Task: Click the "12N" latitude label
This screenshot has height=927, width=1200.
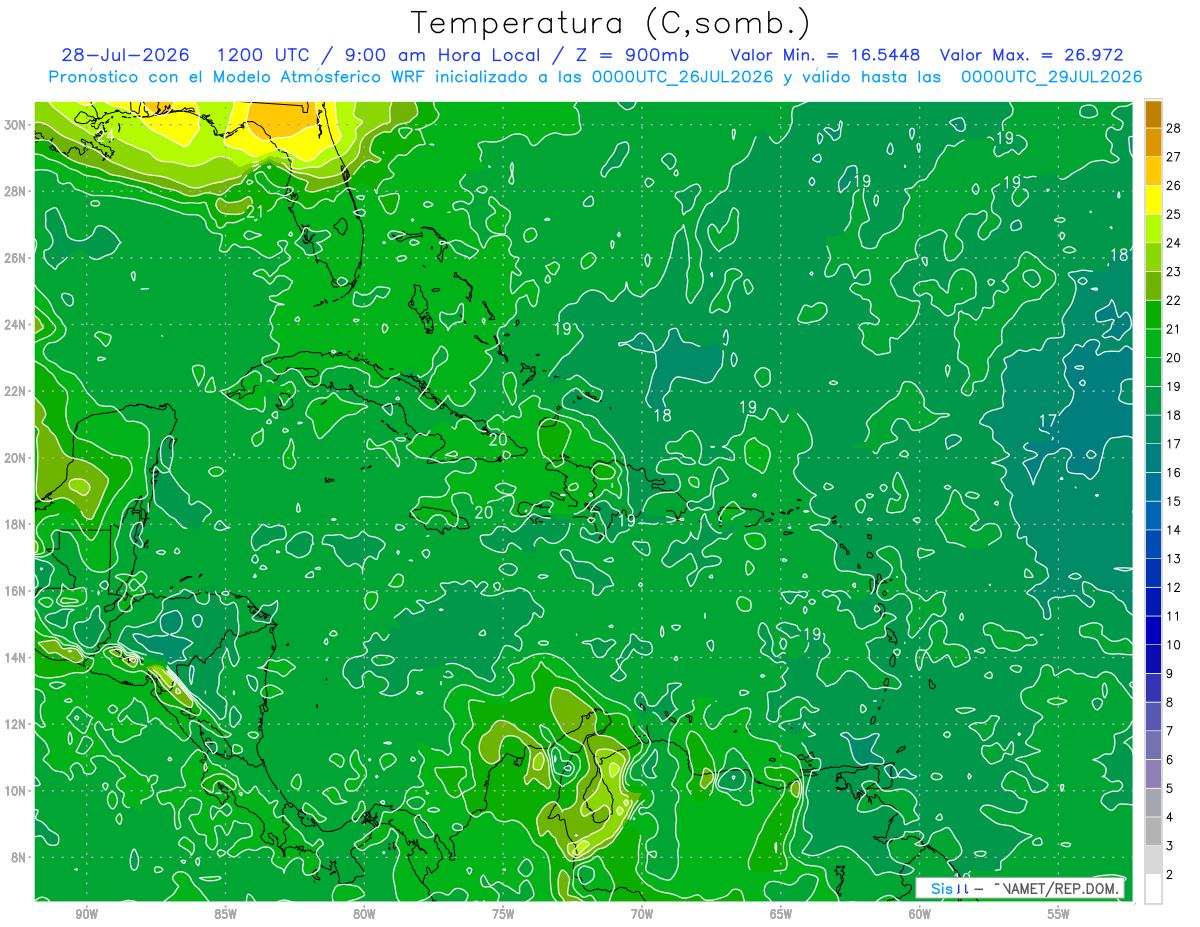Action: coord(16,724)
